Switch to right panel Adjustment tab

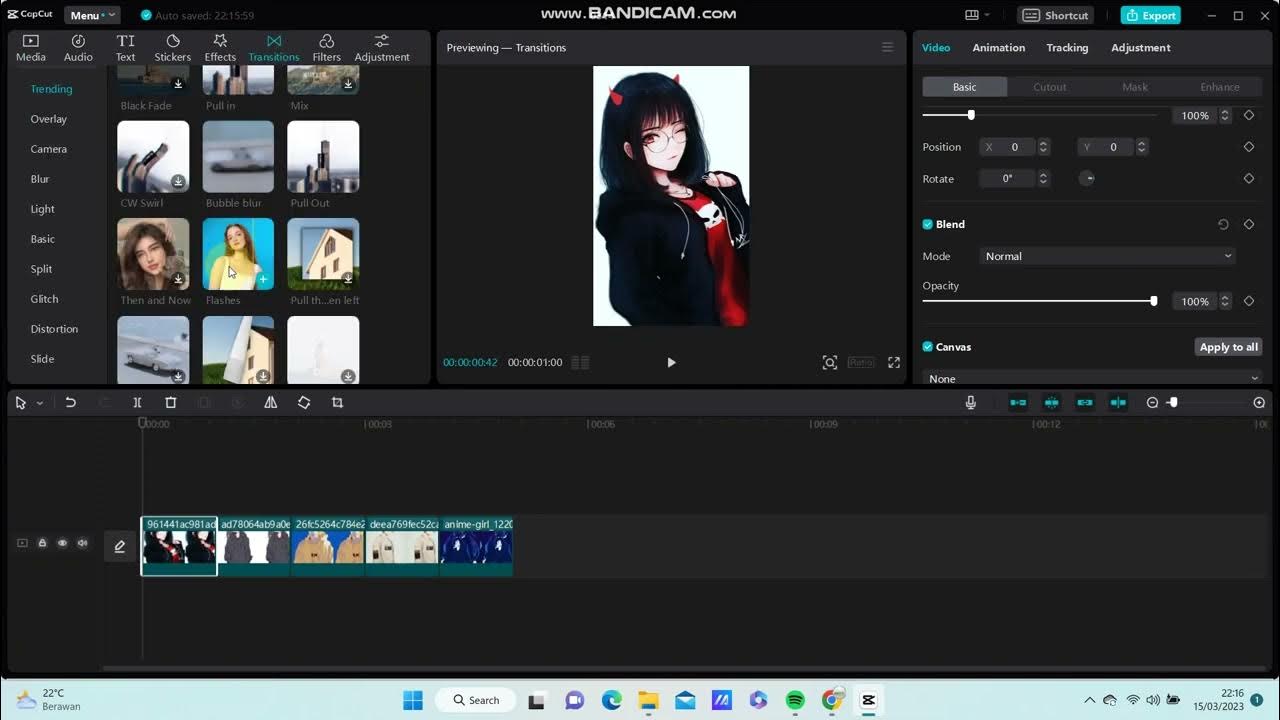pyautogui.click(x=1140, y=47)
